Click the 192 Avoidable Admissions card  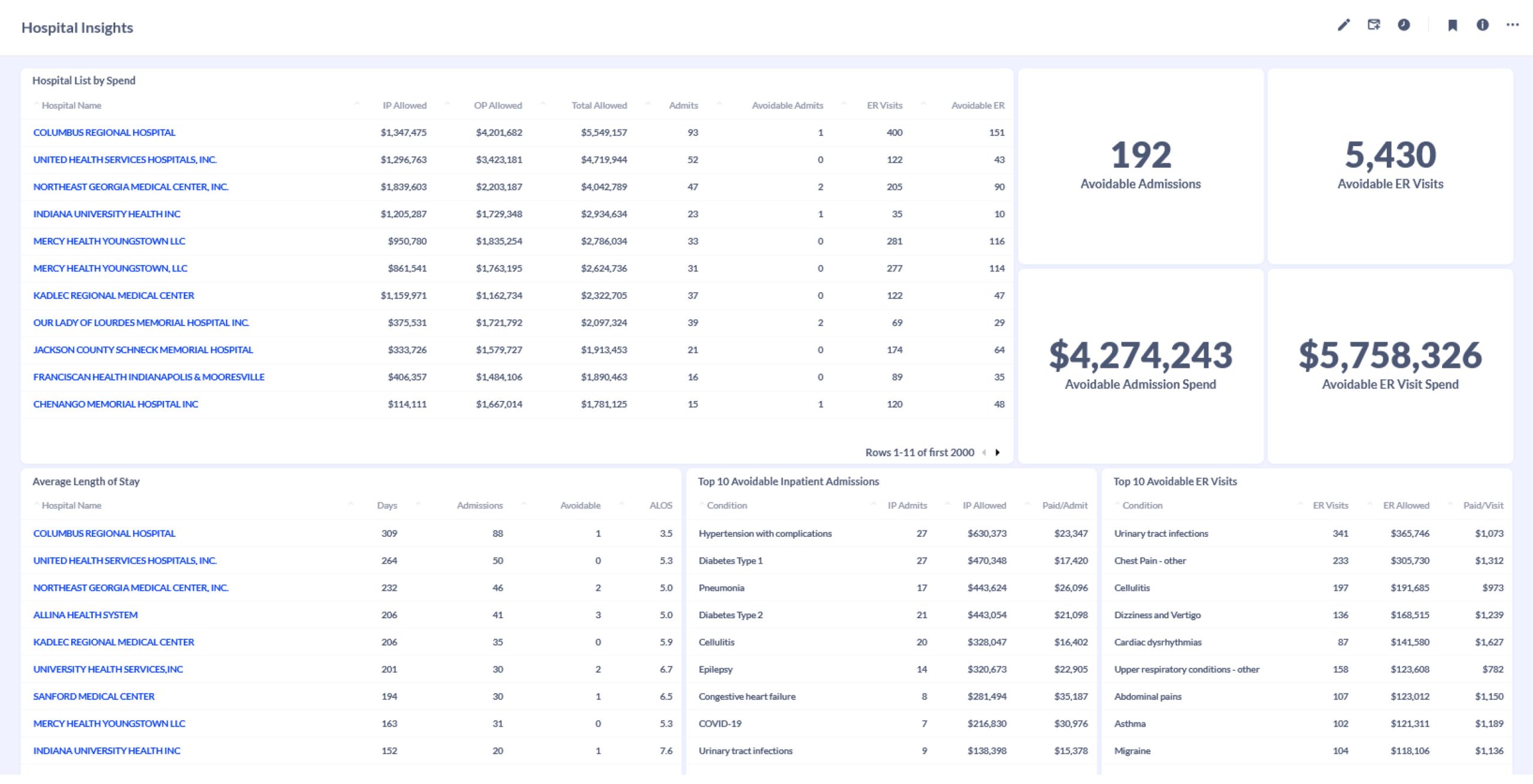click(x=1141, y=166)
